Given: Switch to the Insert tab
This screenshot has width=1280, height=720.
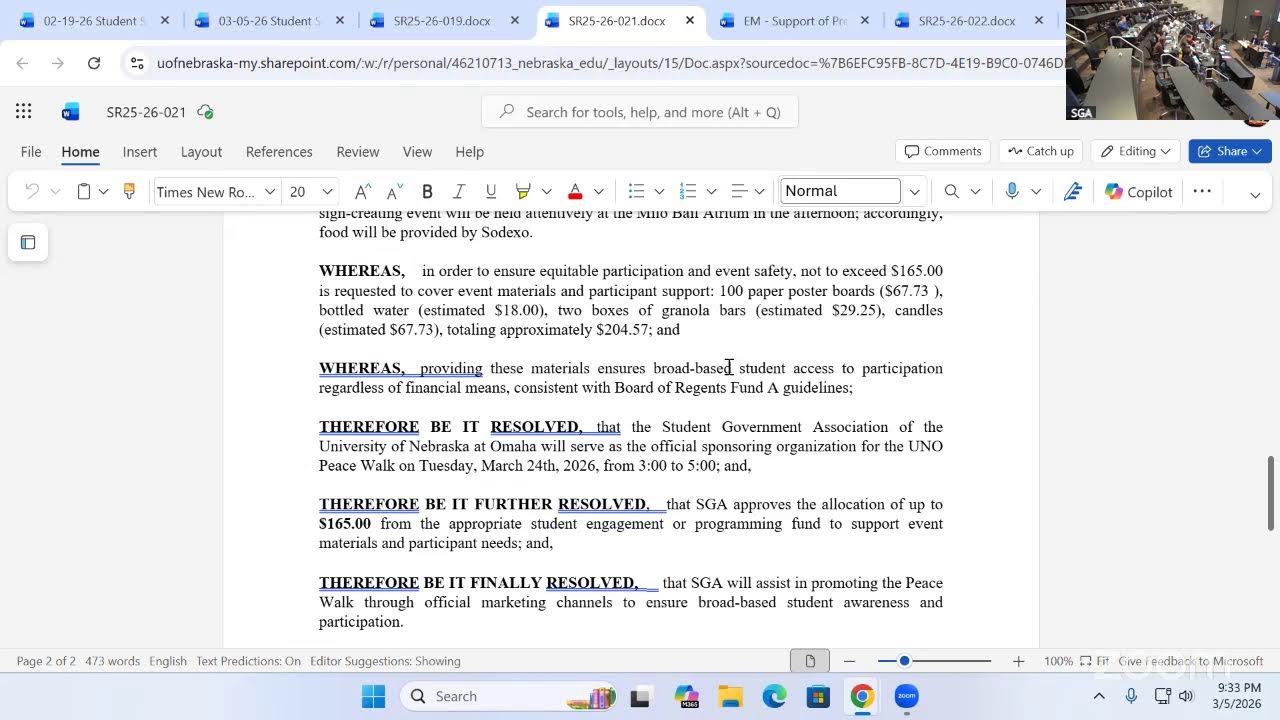Looking at the screenshot, I should click(140, 152).
